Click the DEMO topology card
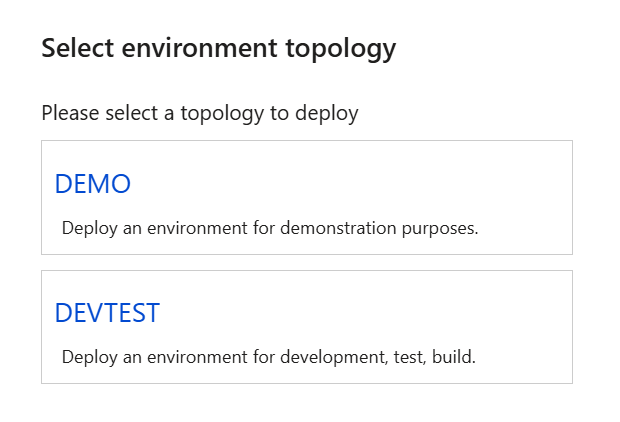 click(307, 197)
